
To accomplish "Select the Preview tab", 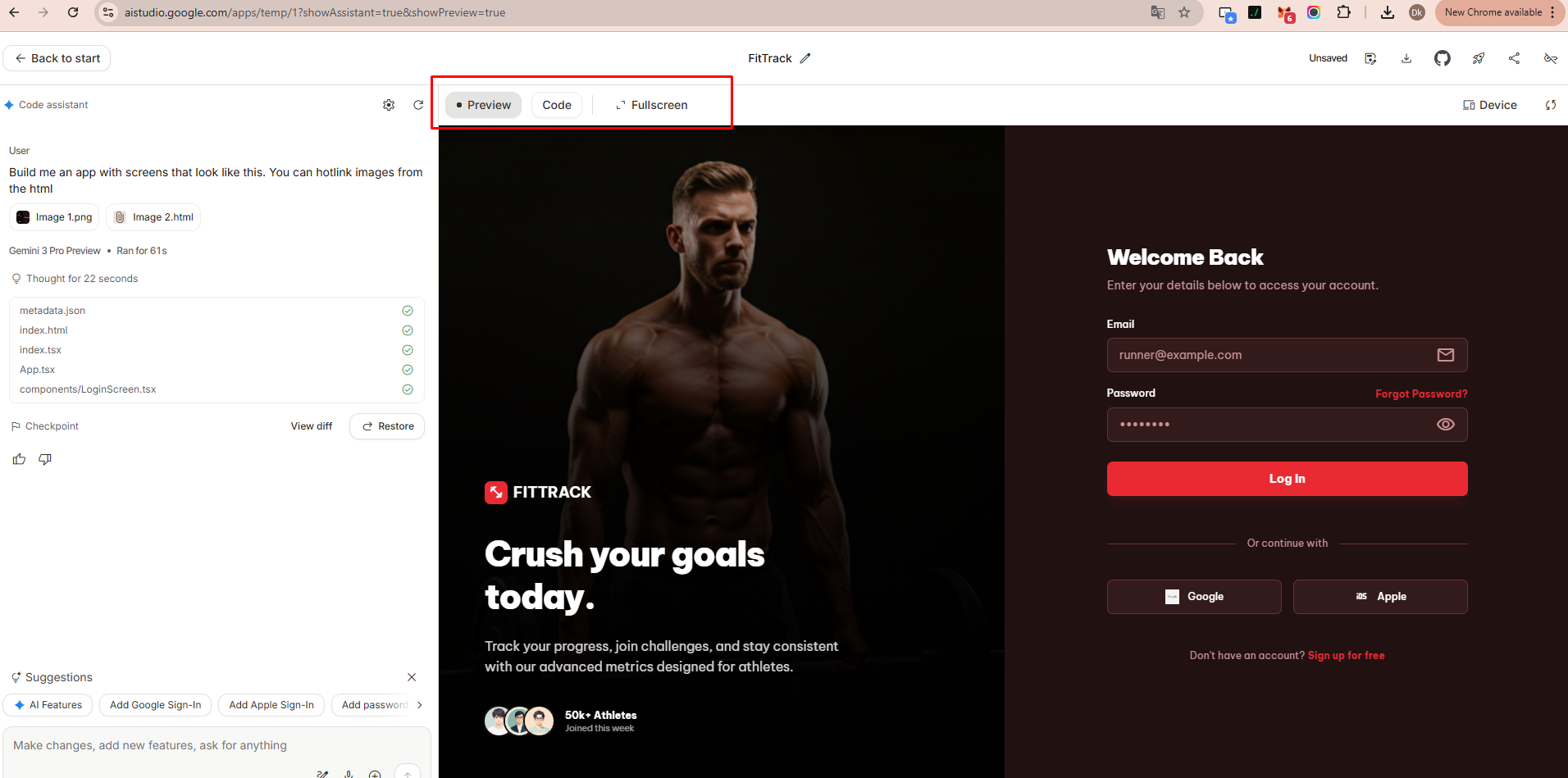I will 483,105.
